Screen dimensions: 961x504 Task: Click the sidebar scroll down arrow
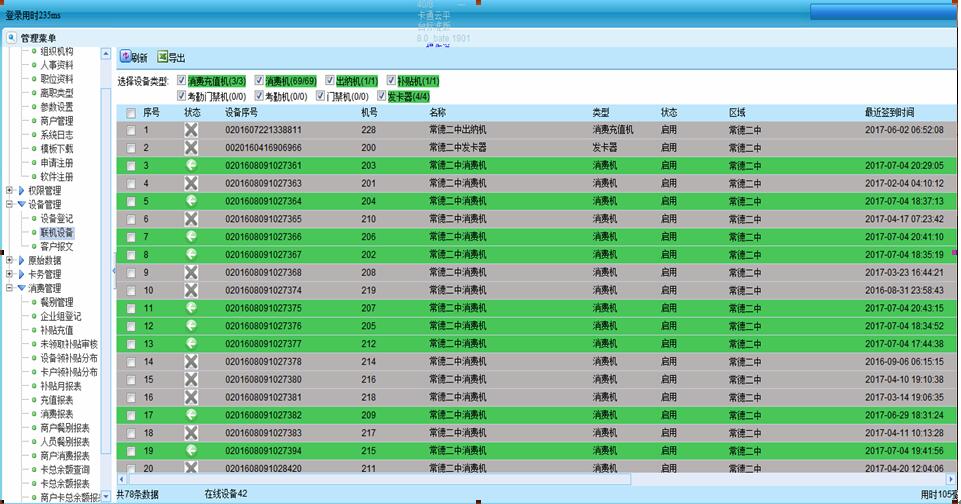pos(106,496)
